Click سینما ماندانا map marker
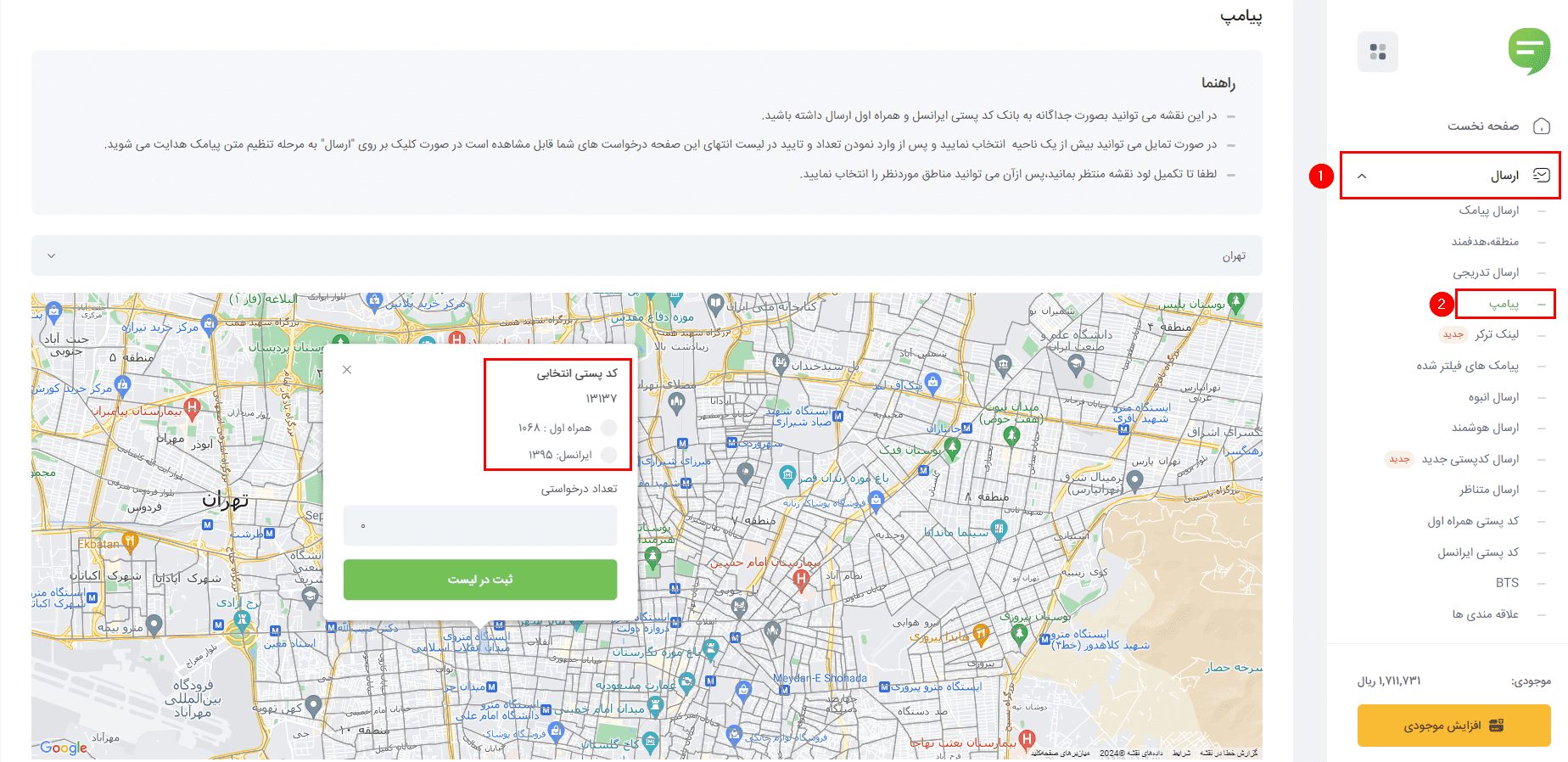The width and height of the screenshot is (1568, 762). pos(999,529)
